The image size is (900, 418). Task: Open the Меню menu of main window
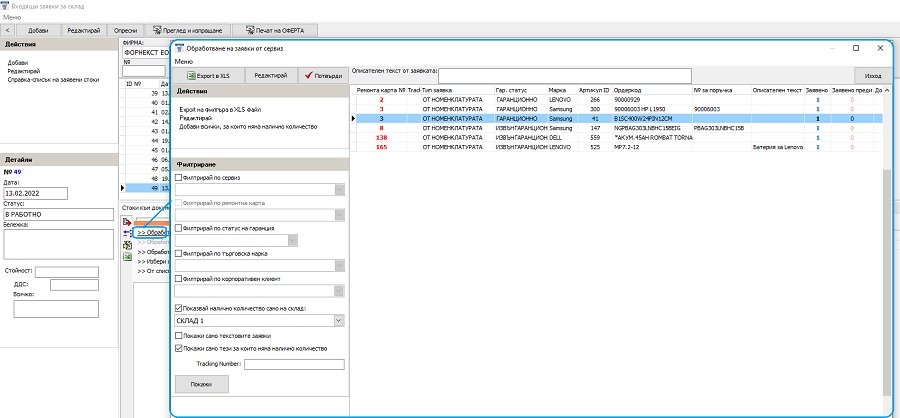point(14,18)
